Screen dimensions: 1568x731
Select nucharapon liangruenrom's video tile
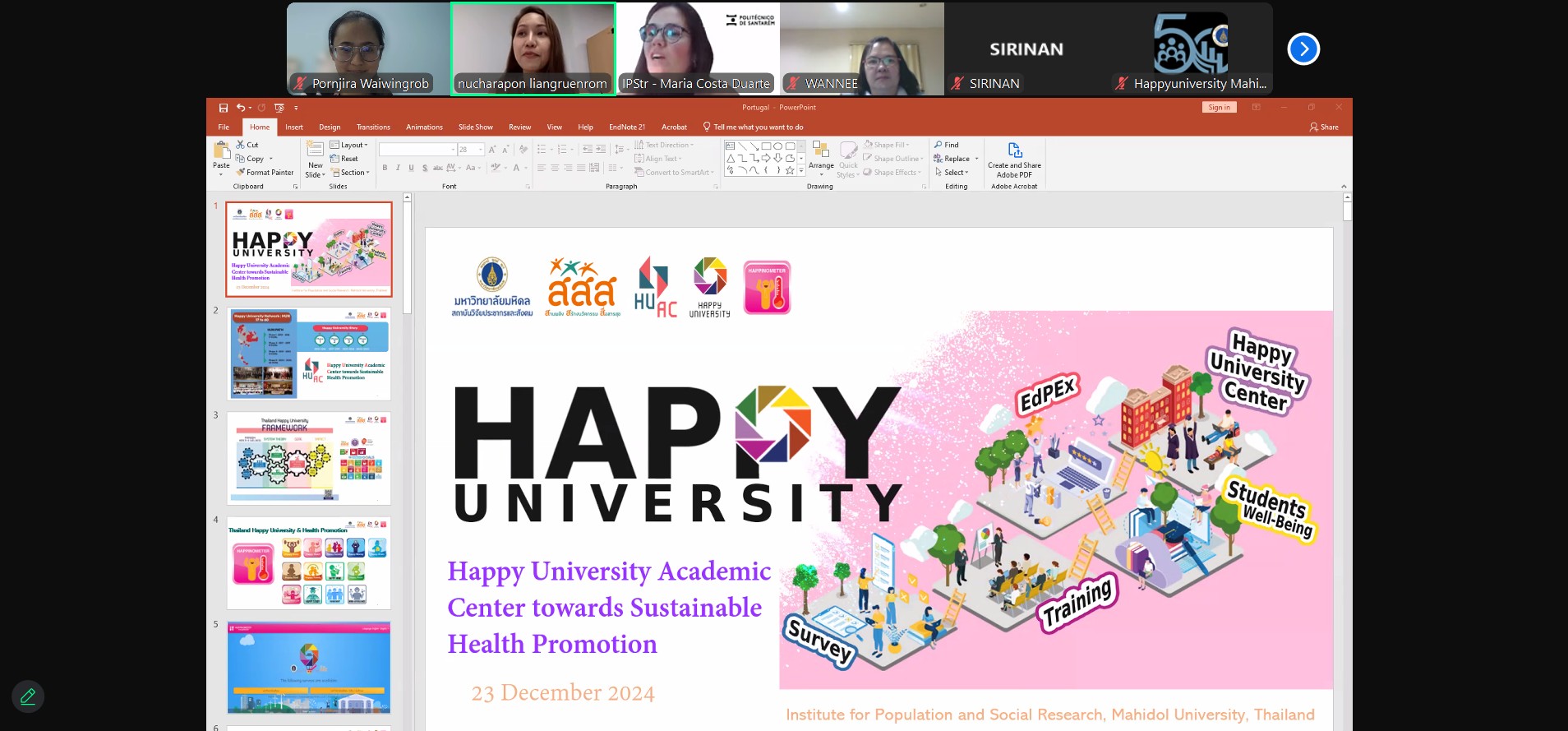533,49
